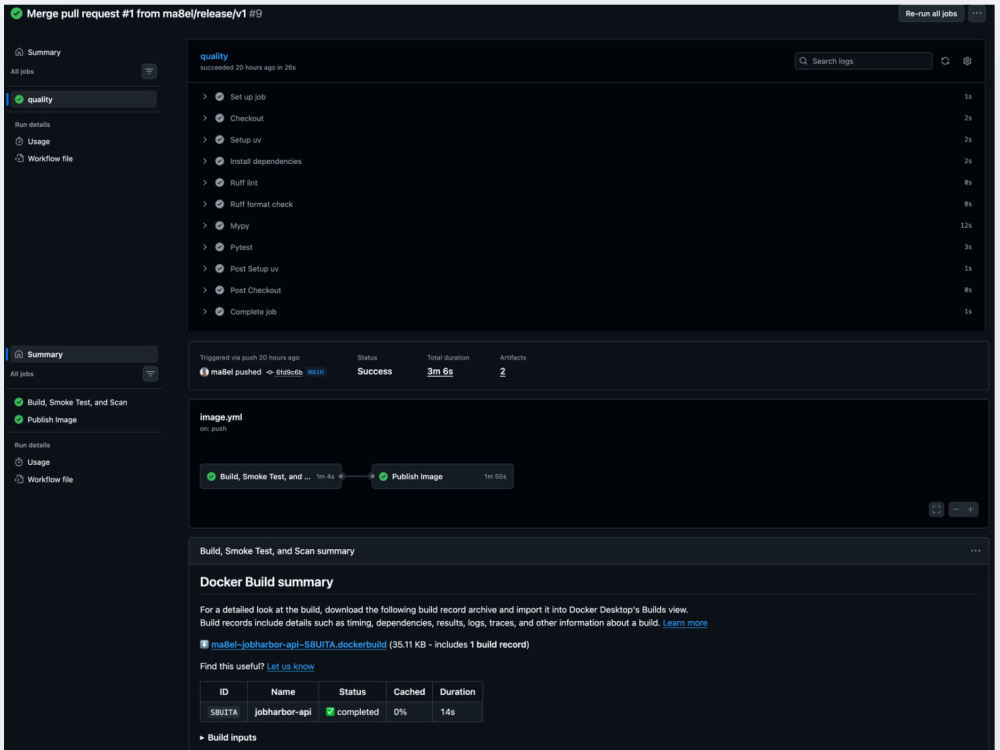
Task: Expand the Setup uv step
Action: point(205,140)
